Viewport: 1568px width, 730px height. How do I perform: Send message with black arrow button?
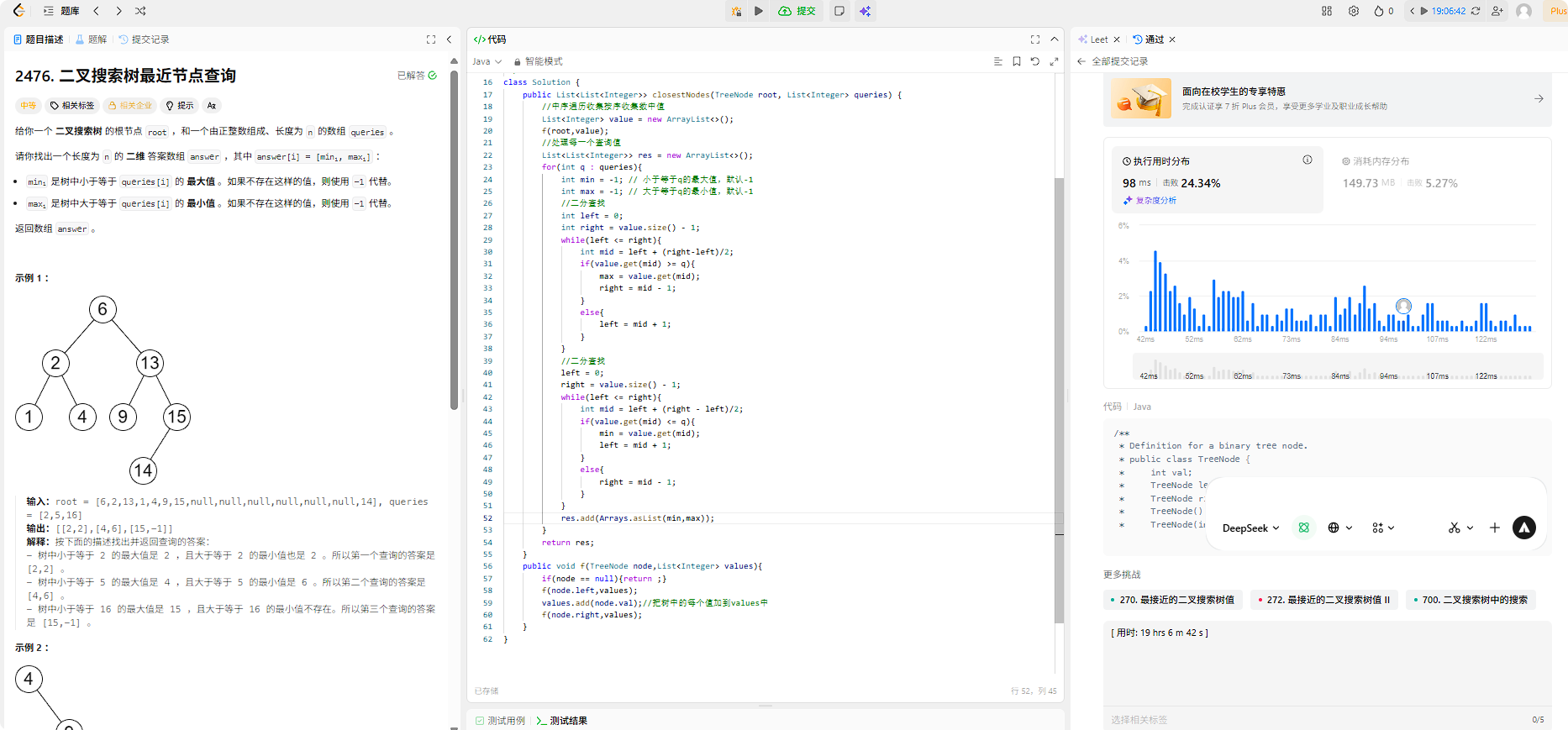tap(1524, 528)
